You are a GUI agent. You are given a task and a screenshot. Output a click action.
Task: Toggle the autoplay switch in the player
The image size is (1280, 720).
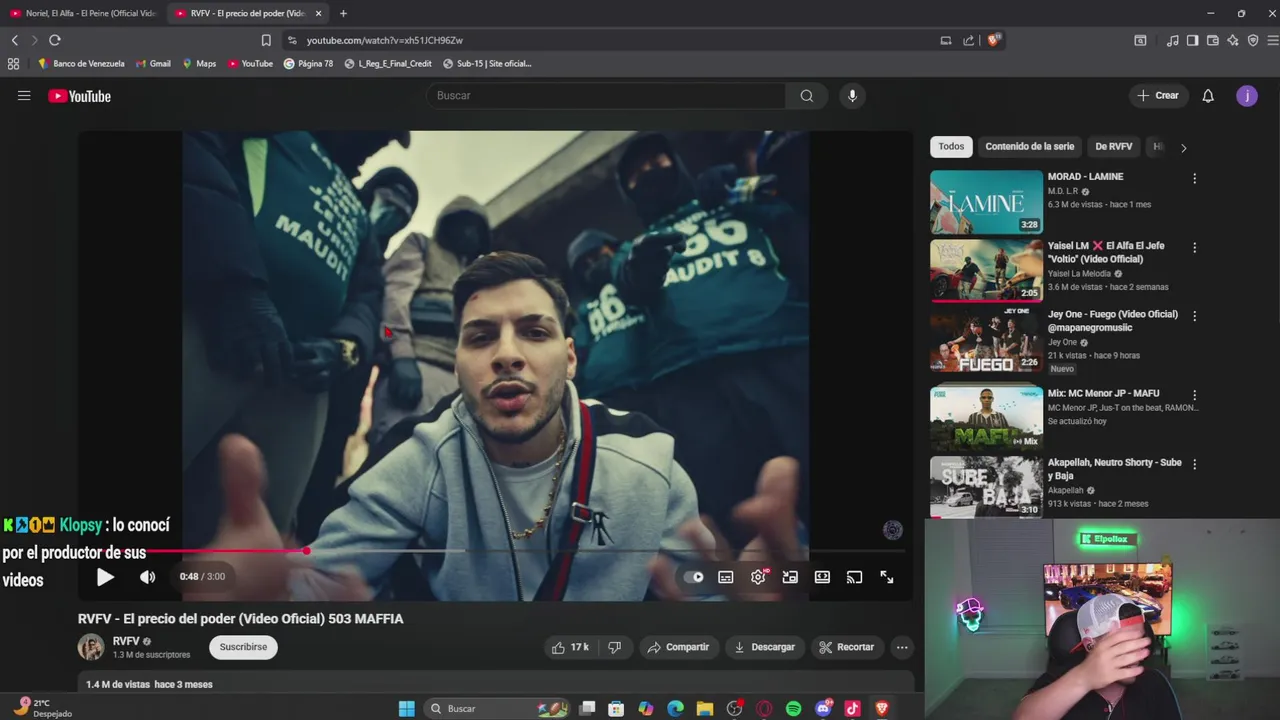click(x=694, y=577)
